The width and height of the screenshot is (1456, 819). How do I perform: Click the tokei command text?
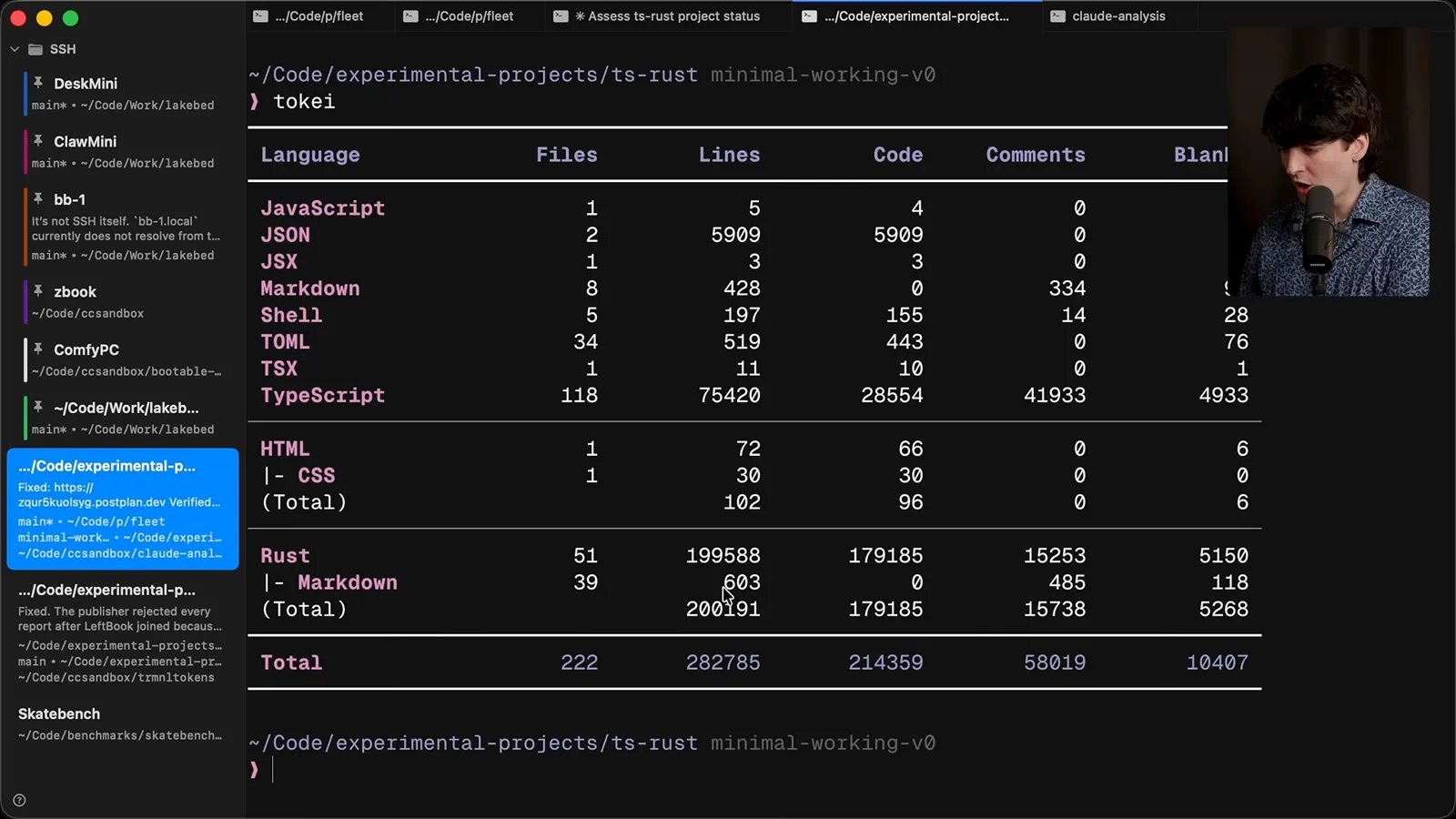point(304,101)
